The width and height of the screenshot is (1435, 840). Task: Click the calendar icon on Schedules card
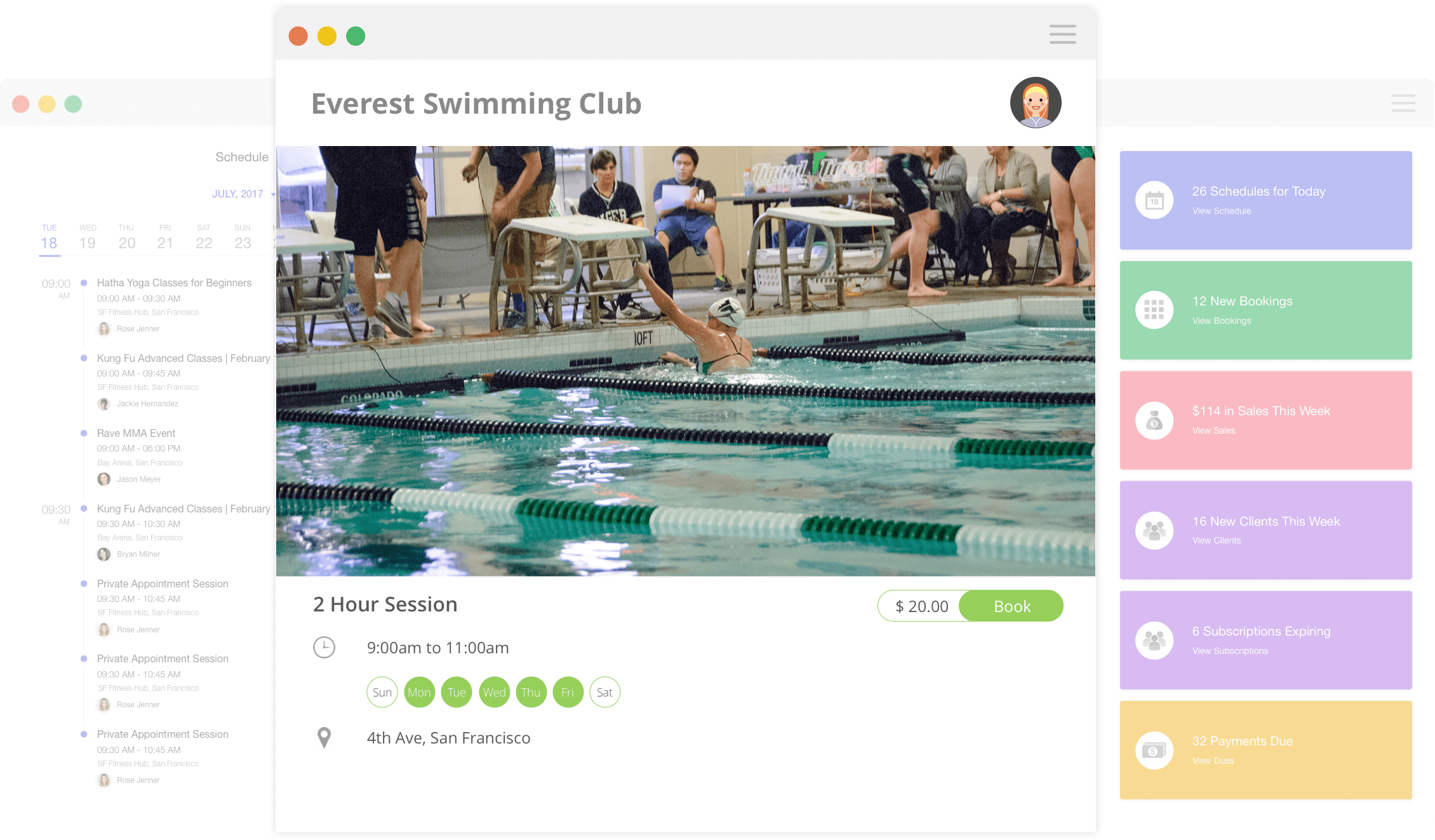pyautogui.click(x=1154, y=201)
